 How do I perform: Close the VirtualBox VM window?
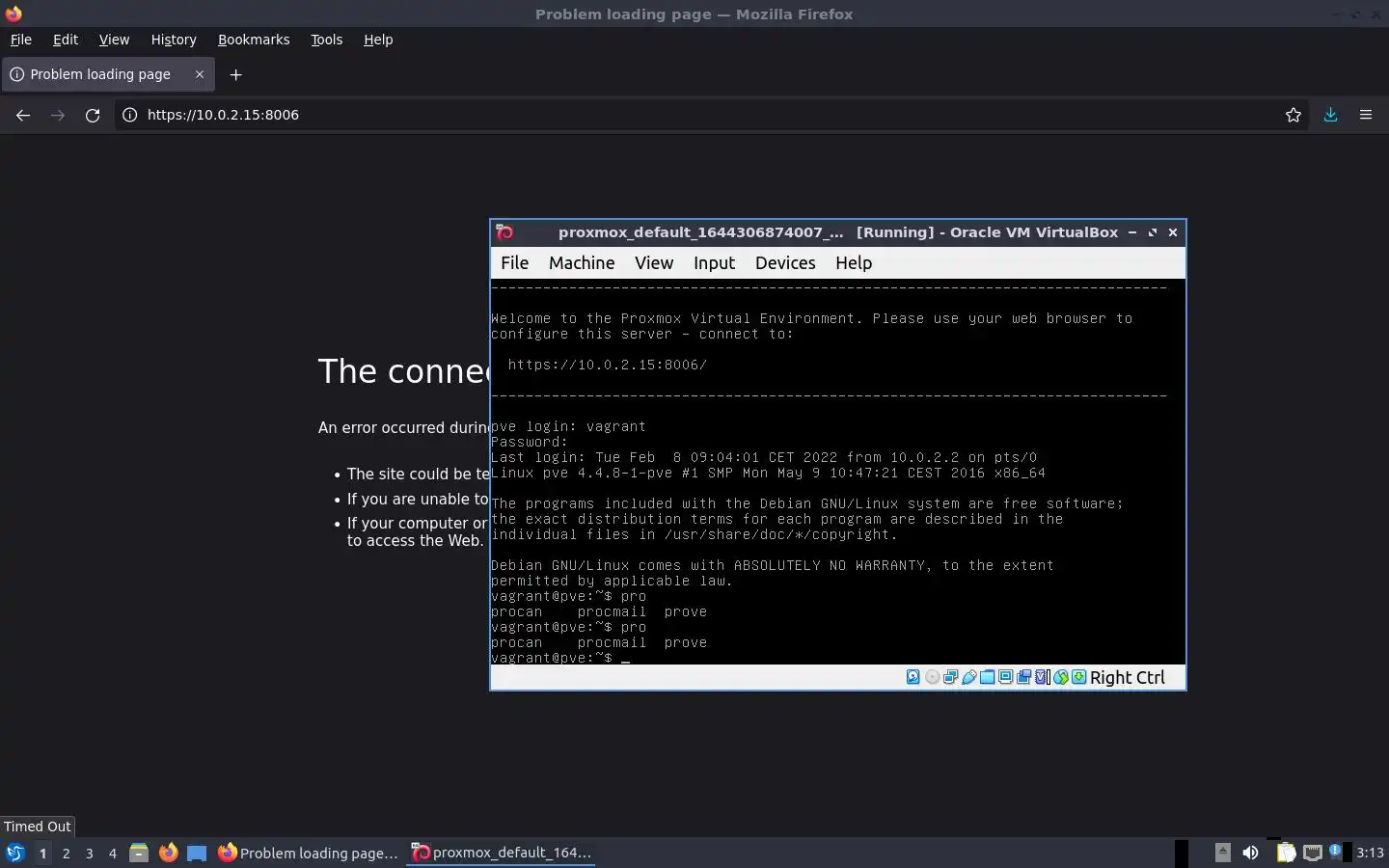click(x=1173, y=232)
